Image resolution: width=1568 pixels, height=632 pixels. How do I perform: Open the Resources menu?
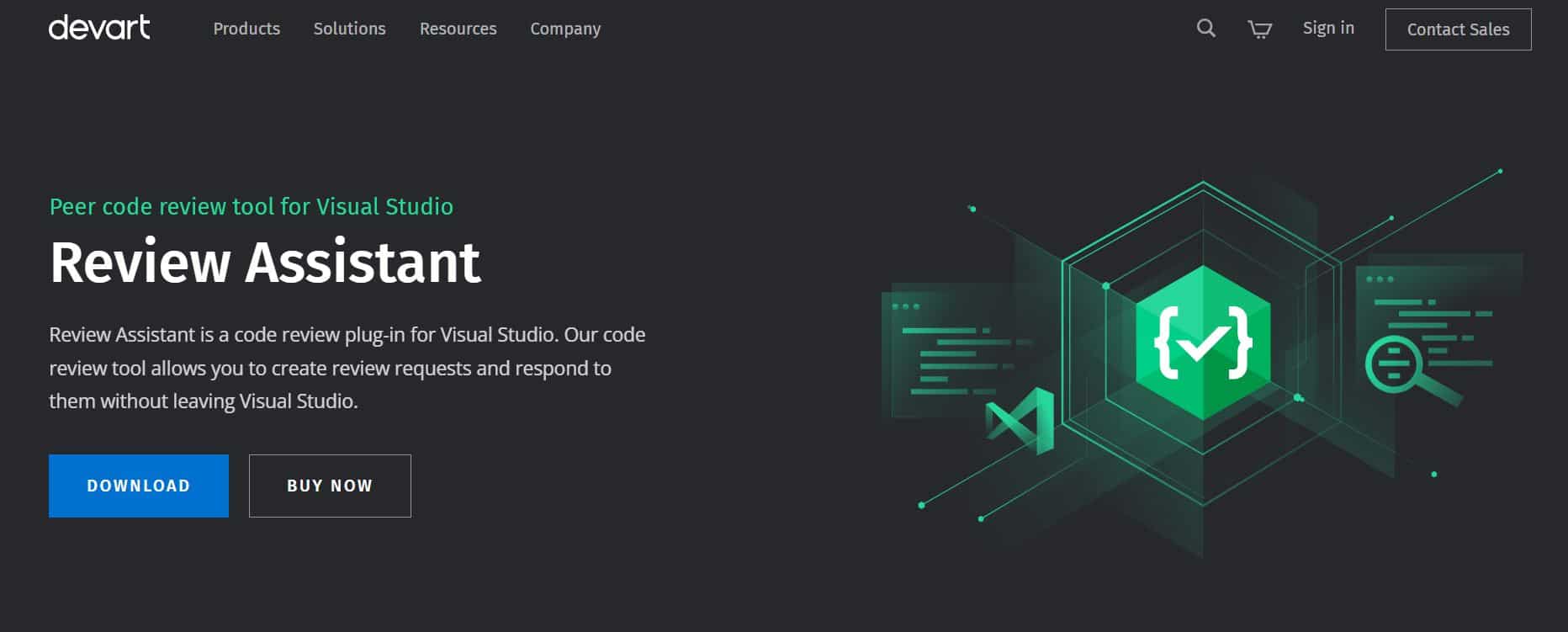[x=458, y=29]
